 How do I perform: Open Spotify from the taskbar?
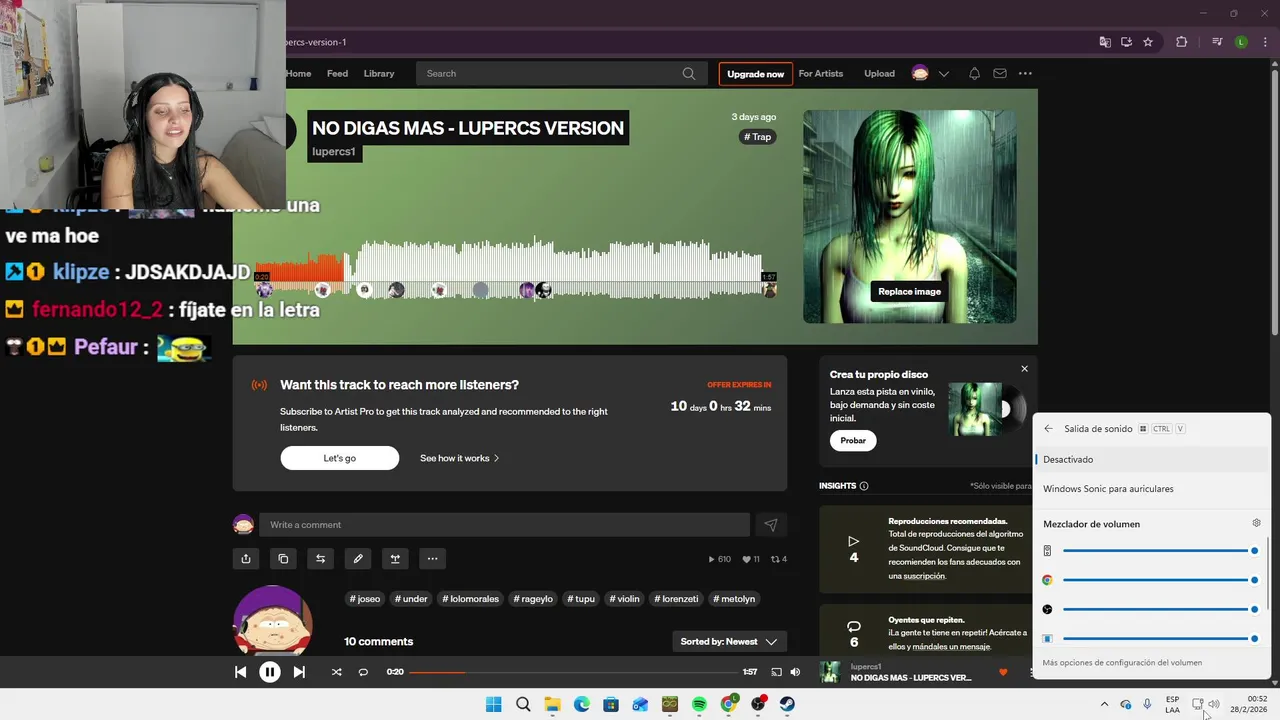pyautogui.click(x=699, y=704)
